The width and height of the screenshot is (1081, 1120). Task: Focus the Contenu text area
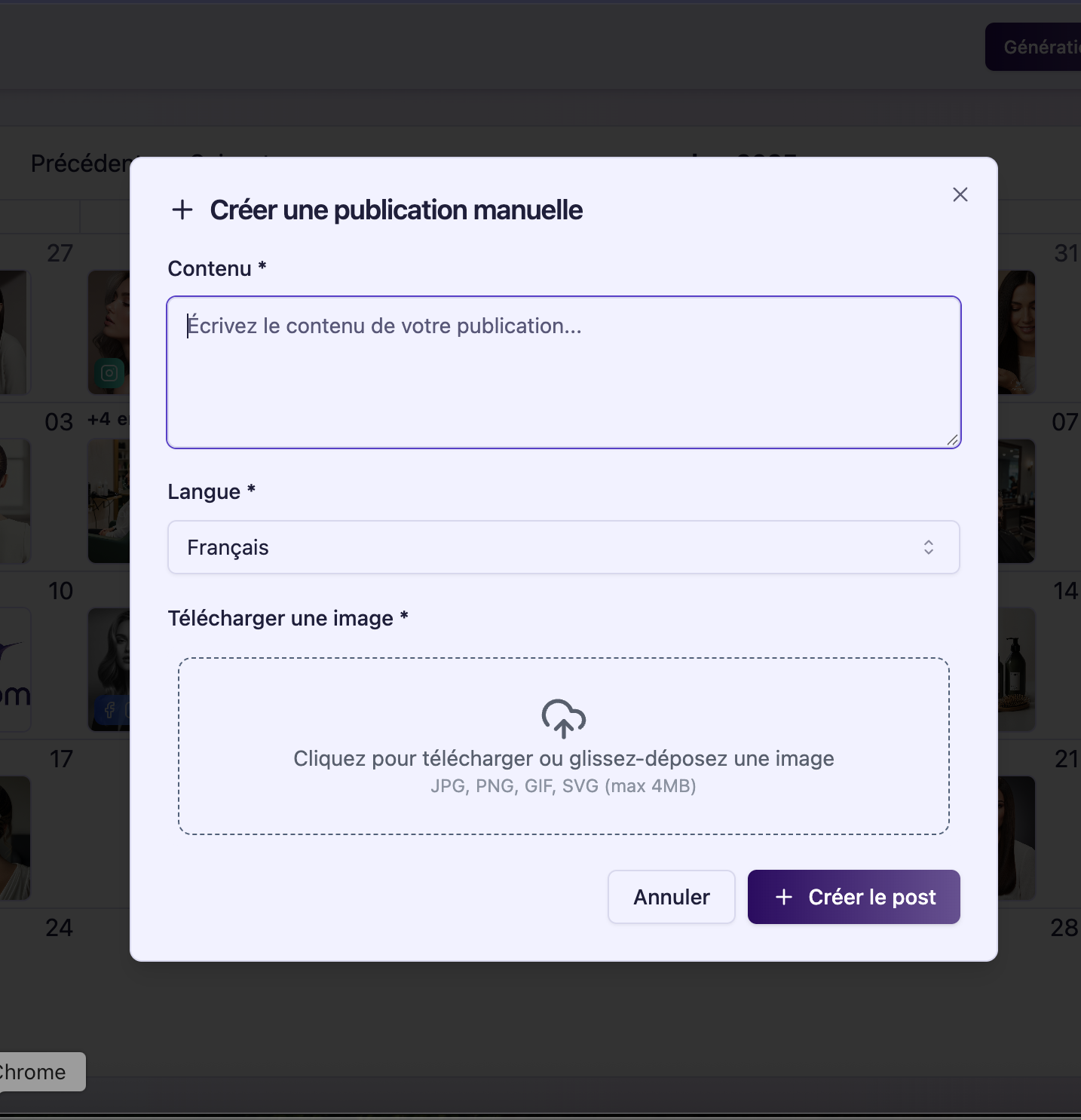(x=563, y=372)
